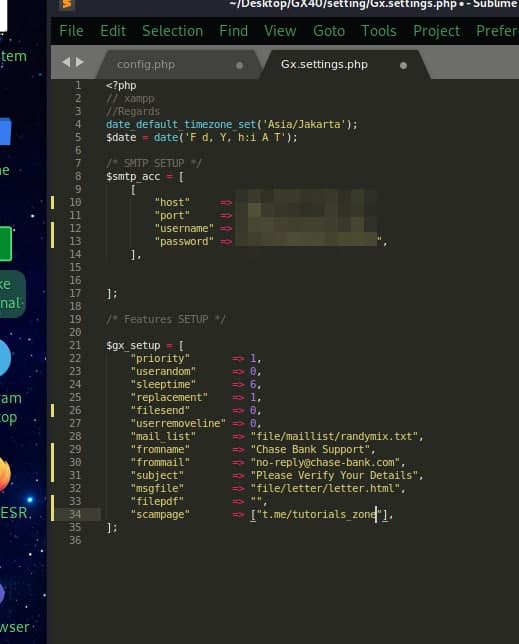Click the "<?php" opening tag
This screenshot has height=644, width=519.
121,85
